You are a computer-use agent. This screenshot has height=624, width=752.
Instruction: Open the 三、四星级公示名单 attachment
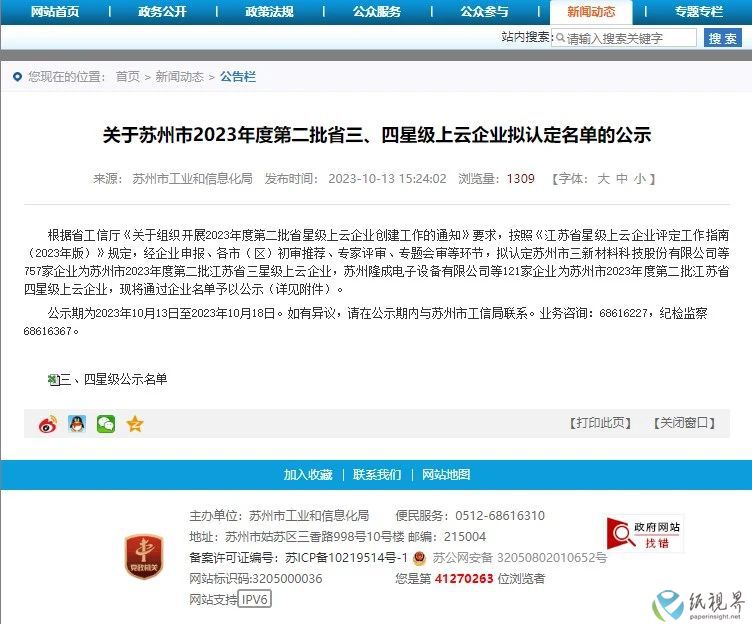click(x=113, y=379)
